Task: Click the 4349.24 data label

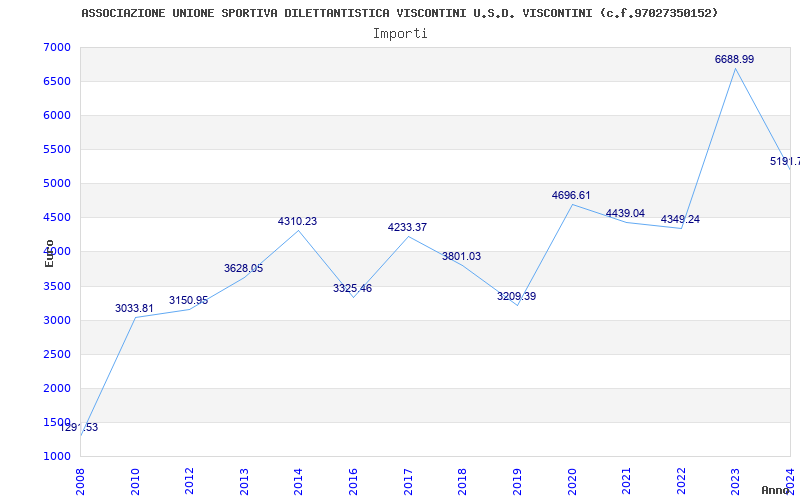Action: coord(680,219)
